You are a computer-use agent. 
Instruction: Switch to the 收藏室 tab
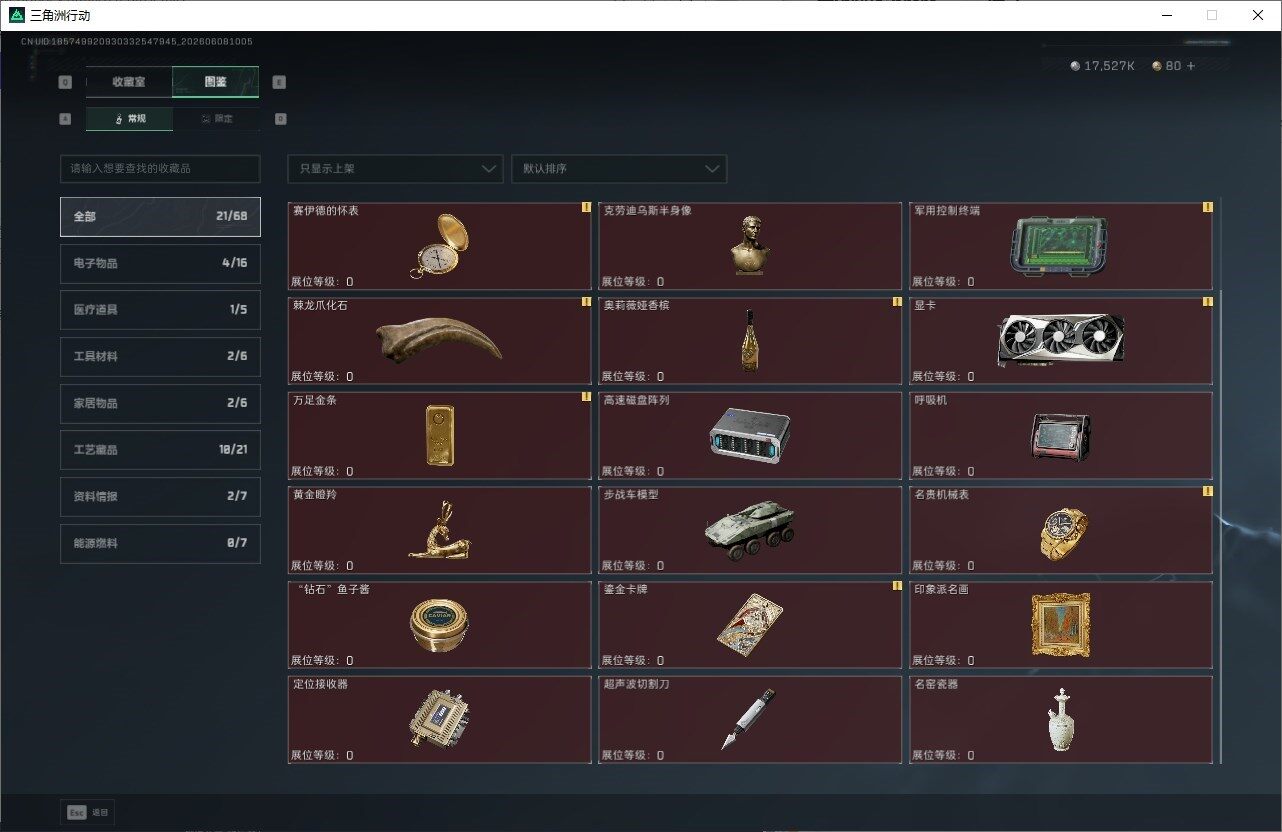tap(129, 82)
